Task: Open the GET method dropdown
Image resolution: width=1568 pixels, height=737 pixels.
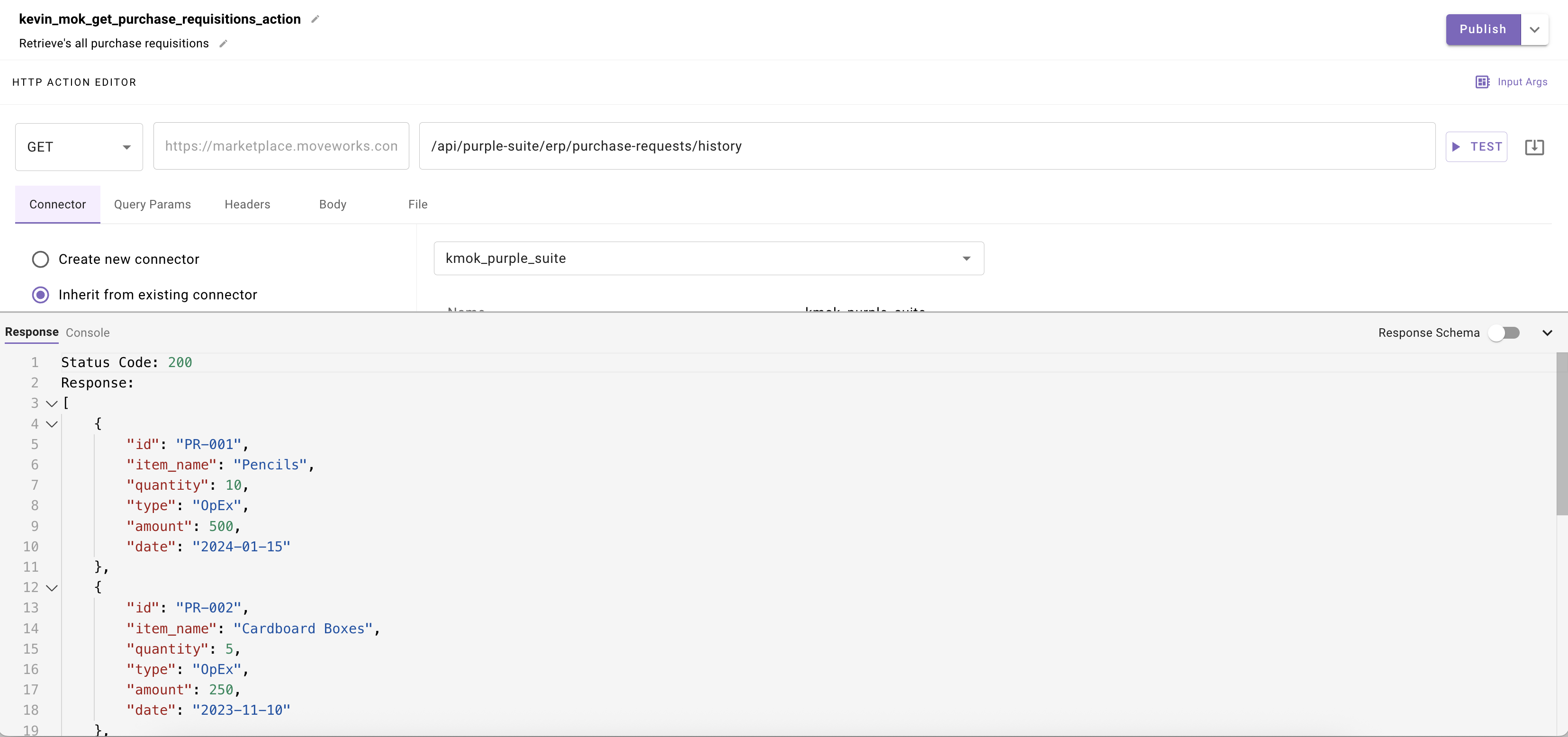Action: (x=79, y=147)
